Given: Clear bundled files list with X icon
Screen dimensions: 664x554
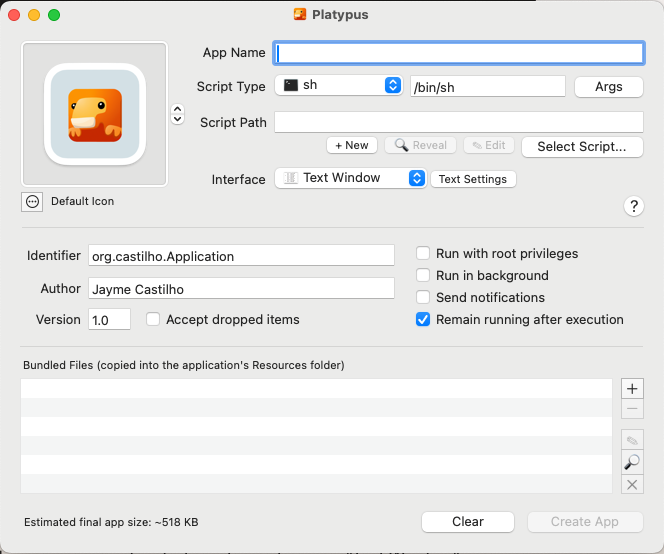Looking at the screenshot, I should coord(632,484).
